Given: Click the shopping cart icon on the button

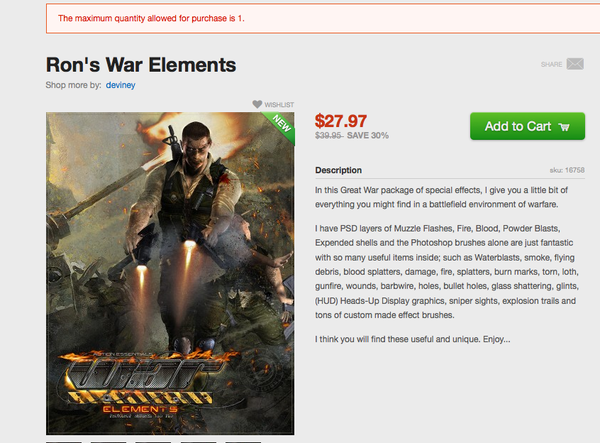Looking at the screenshot, I should click(x=565, y=127).
